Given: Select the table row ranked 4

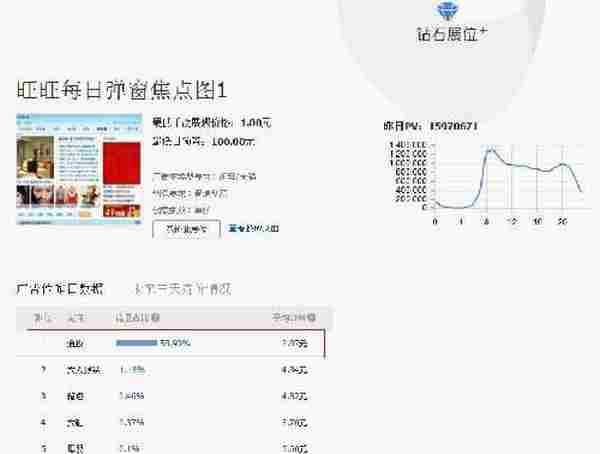Looking at the screenshot, I should click(x=175, y=421).
